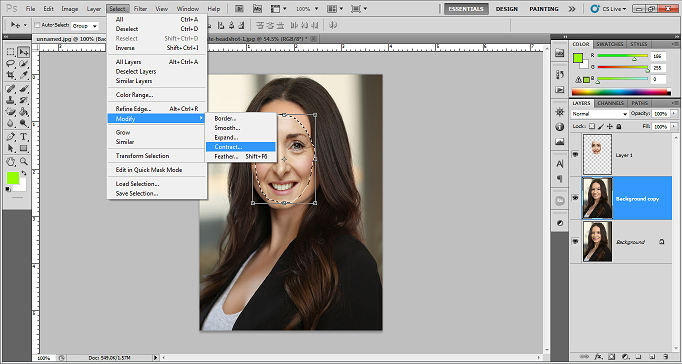
Task: Select the Quick Selection tool
Action: pyautogui.click(x=23, y=63)
